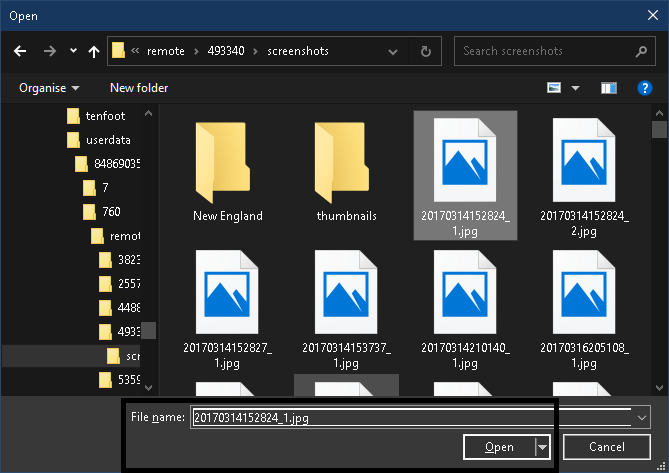Select the 2557 folder in tree
The height and width of the screenshot is (473, 669).
(x=119, y=284)
